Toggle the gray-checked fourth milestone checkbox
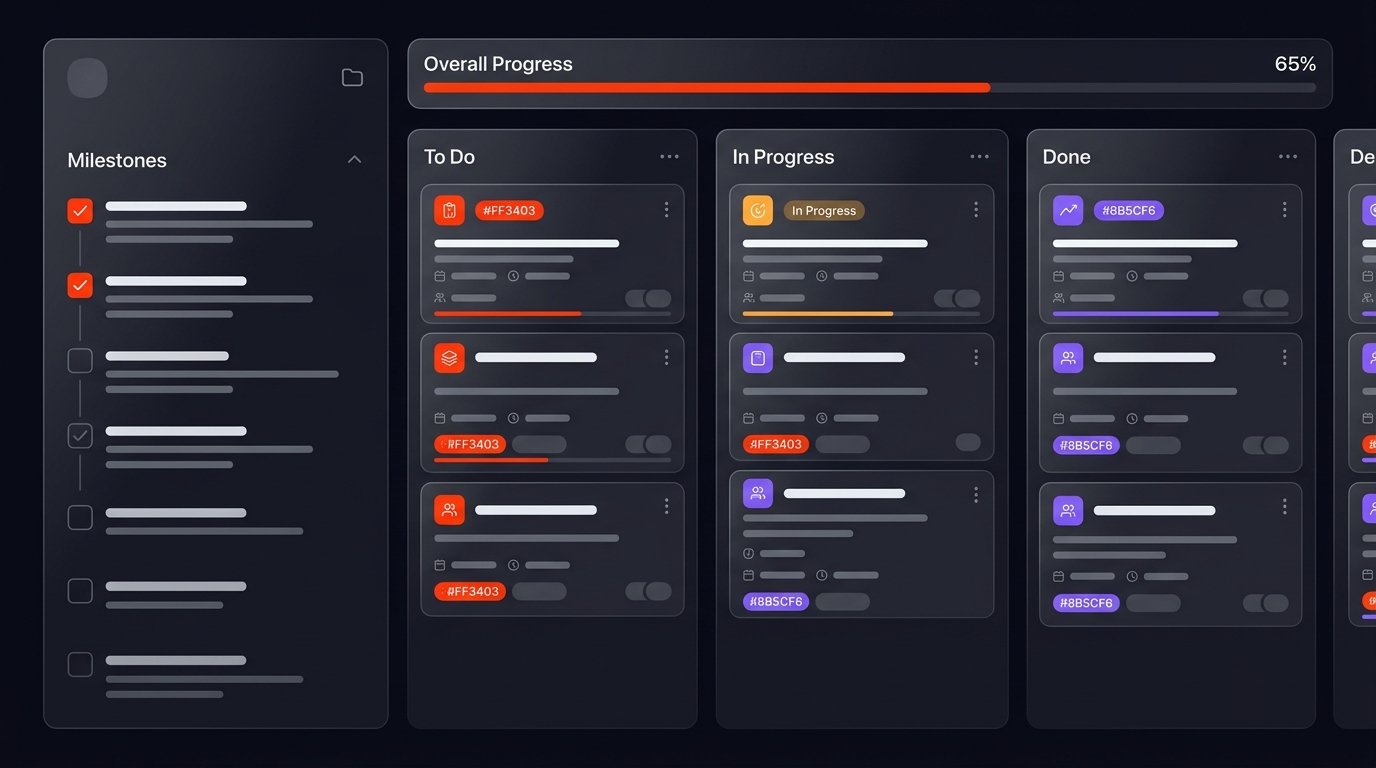Image resolution: width=1376 pixels, height=768 pixels. coord(80,435)
